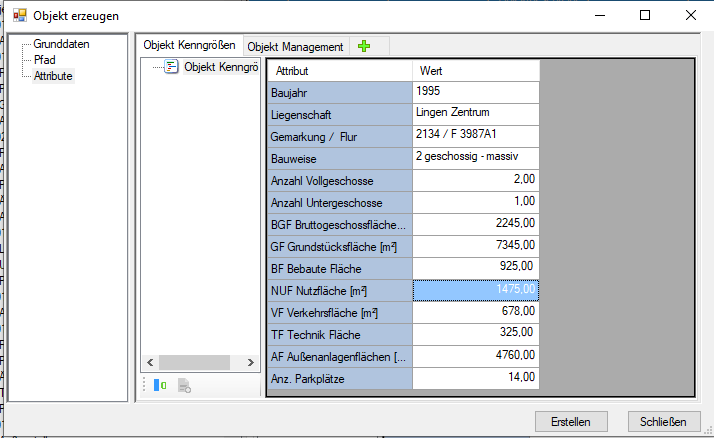The image size is (714, 438).
Task: Select Anzahl Untergeschosse value 1,00
Action: pos(476,203)
